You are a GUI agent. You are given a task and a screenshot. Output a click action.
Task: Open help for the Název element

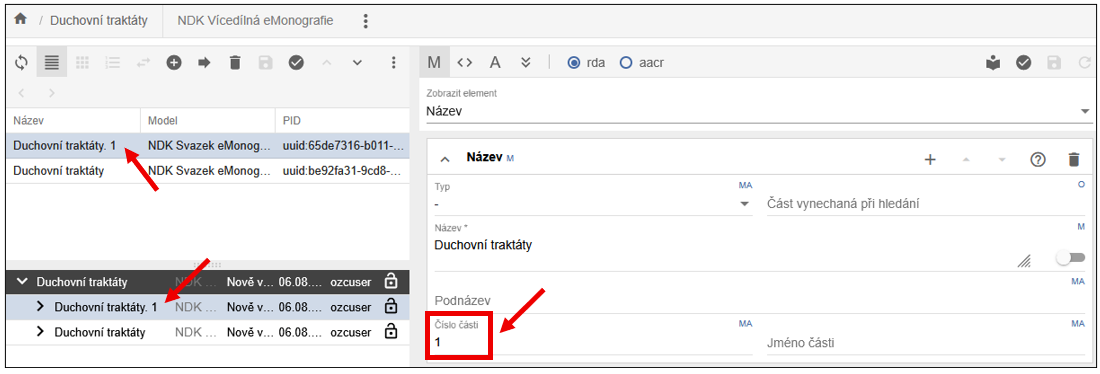coord(1038,159)
